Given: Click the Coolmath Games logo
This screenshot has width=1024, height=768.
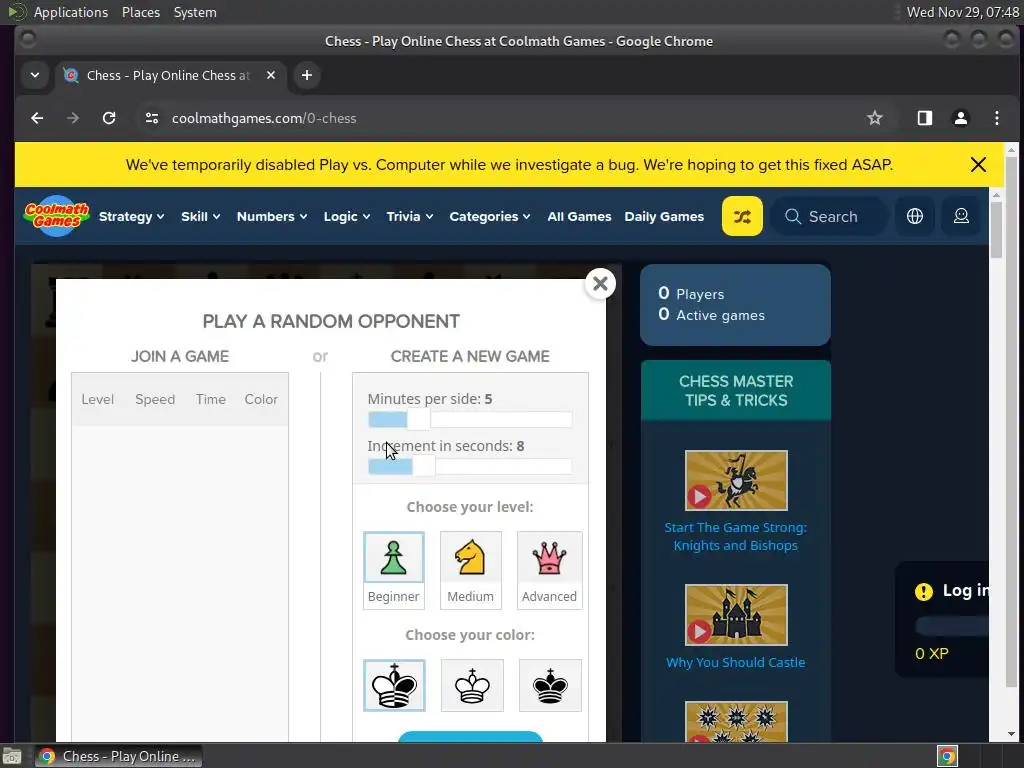Looking at the screenshot, I should click(57, 216).
